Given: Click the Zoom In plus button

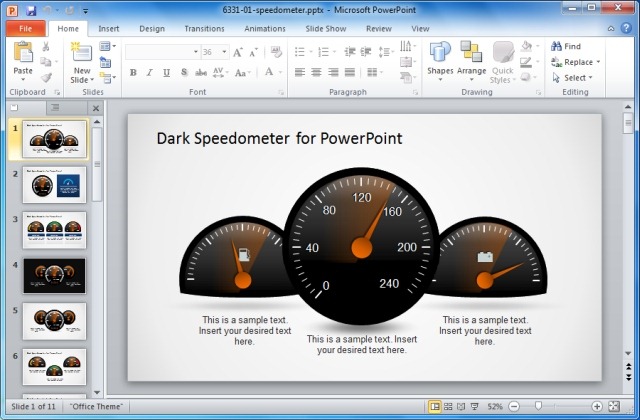Looking at the screenshot, I should pos(597,406).
